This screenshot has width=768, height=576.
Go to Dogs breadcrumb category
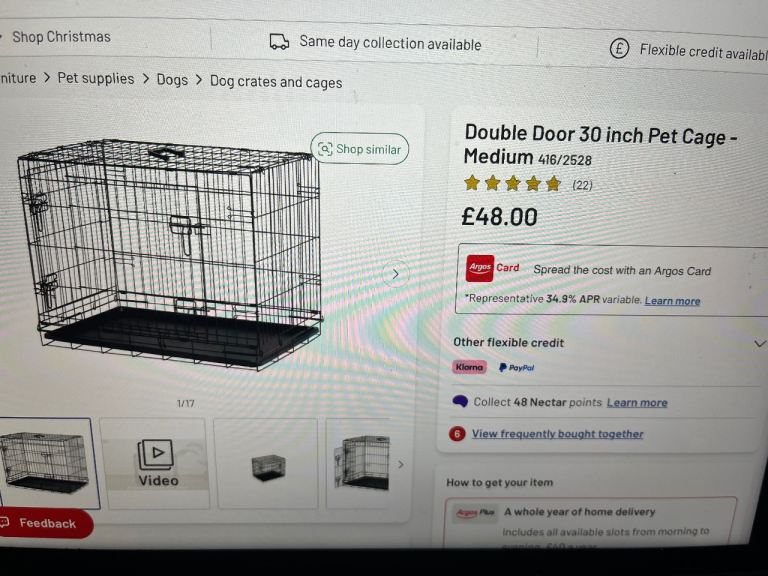click(172, 80)
